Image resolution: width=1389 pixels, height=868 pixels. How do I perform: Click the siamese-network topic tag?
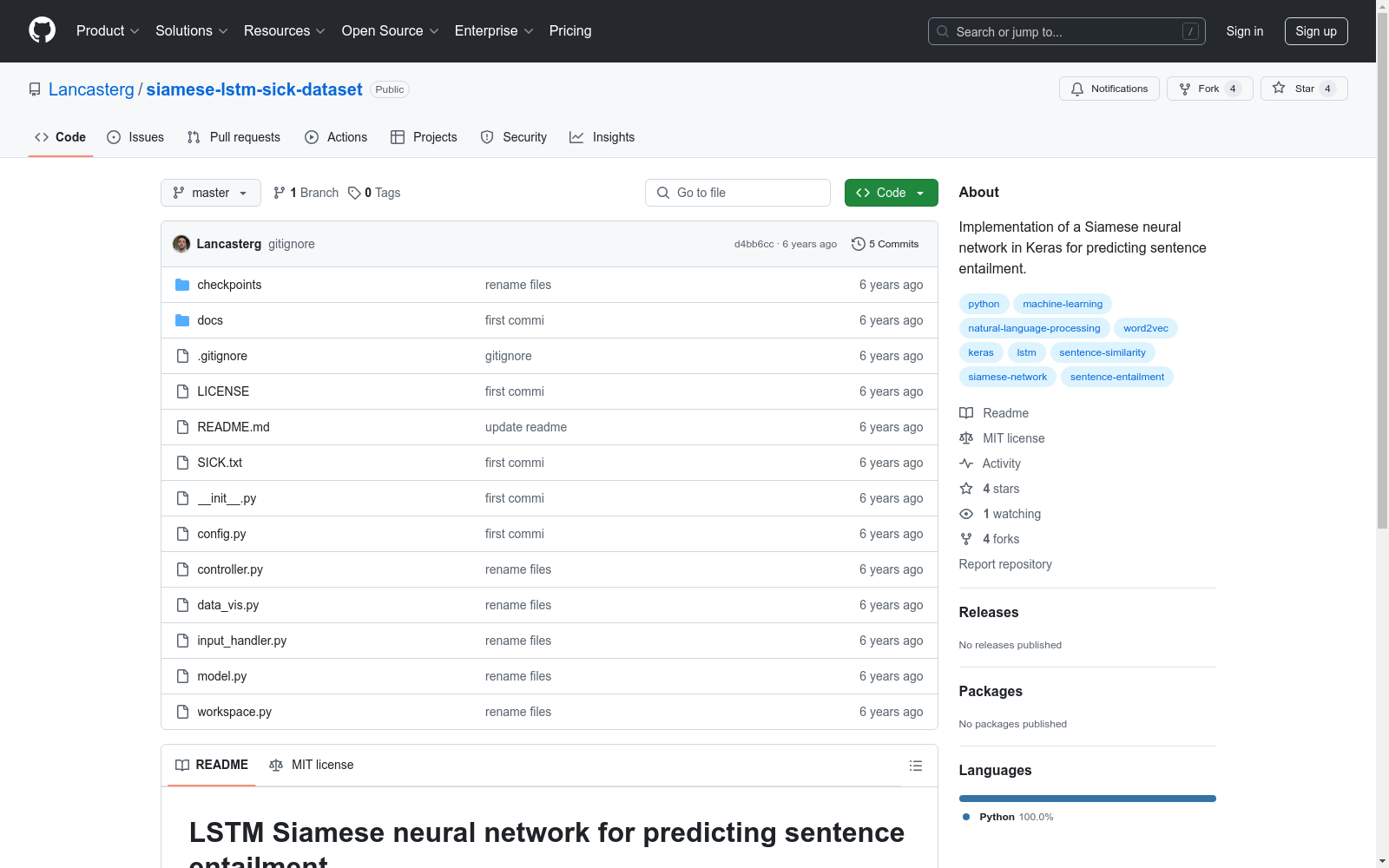(x=1008, y=377)
